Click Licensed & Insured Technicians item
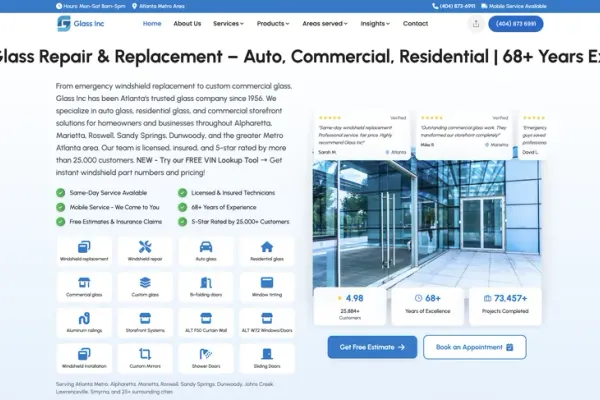Viewport: 600px width, 400px height. coord(227,193)
